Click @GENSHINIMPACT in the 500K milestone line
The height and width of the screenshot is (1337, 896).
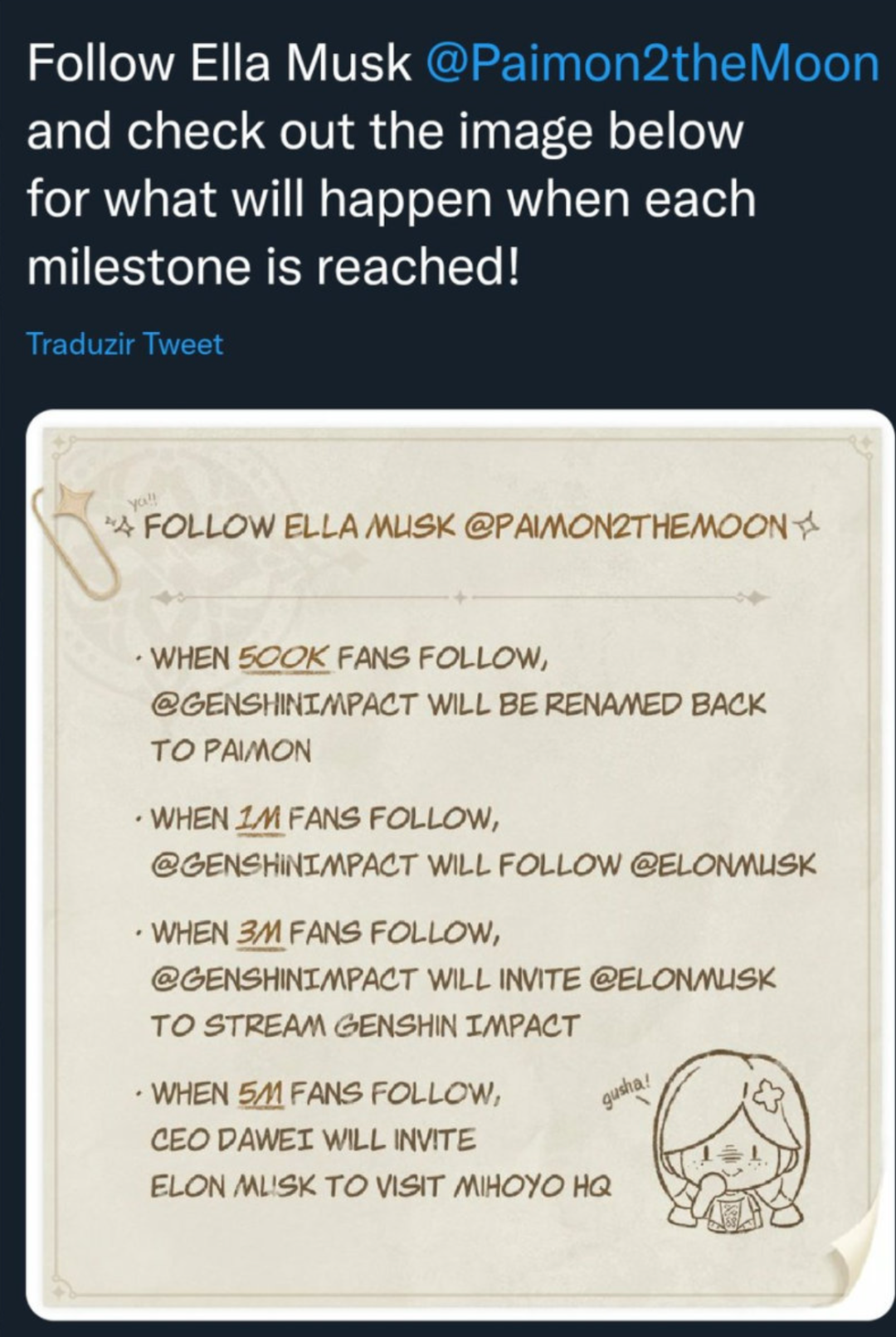coord(284,705)
